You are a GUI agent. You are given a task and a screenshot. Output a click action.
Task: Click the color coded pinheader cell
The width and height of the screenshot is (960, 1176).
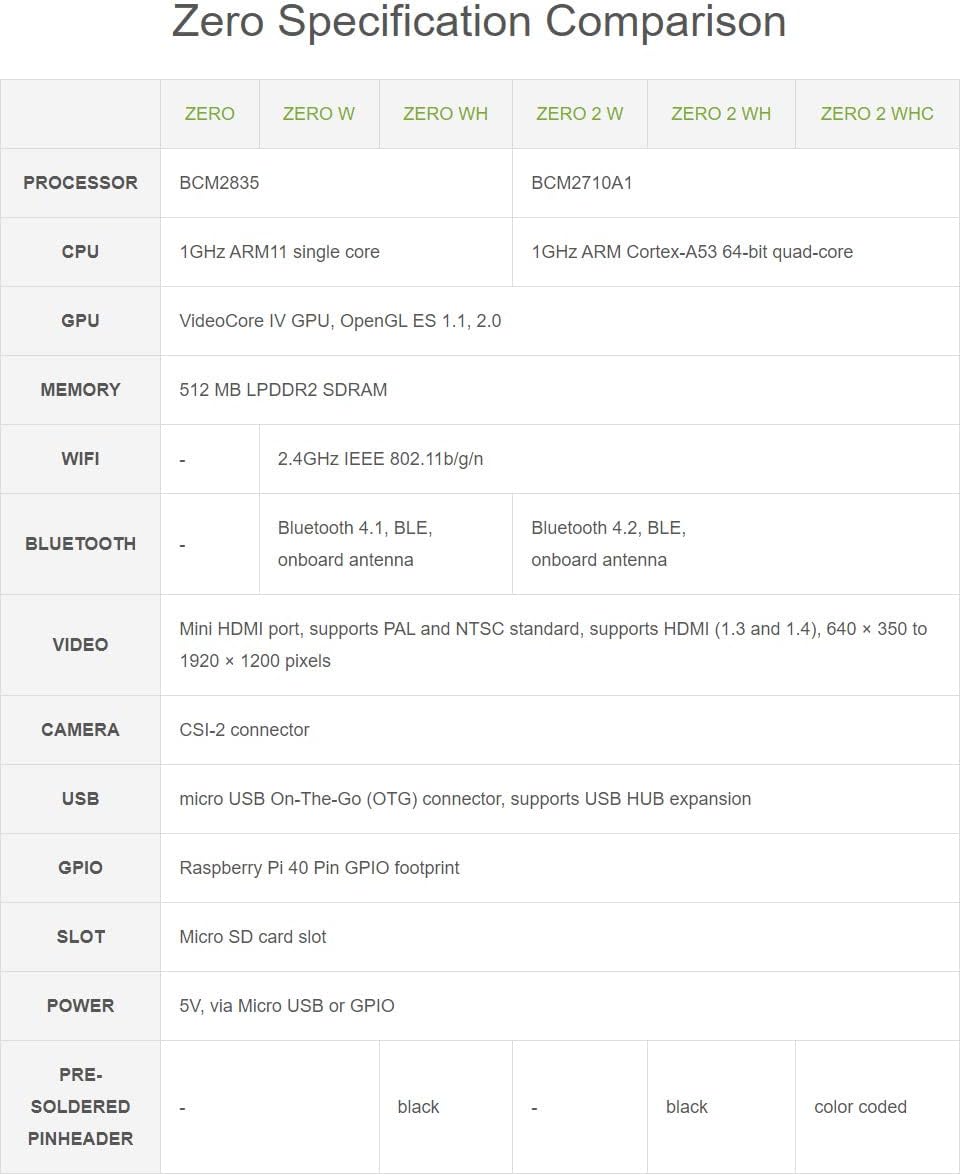pyautogui.click(x=860, y=1107)
